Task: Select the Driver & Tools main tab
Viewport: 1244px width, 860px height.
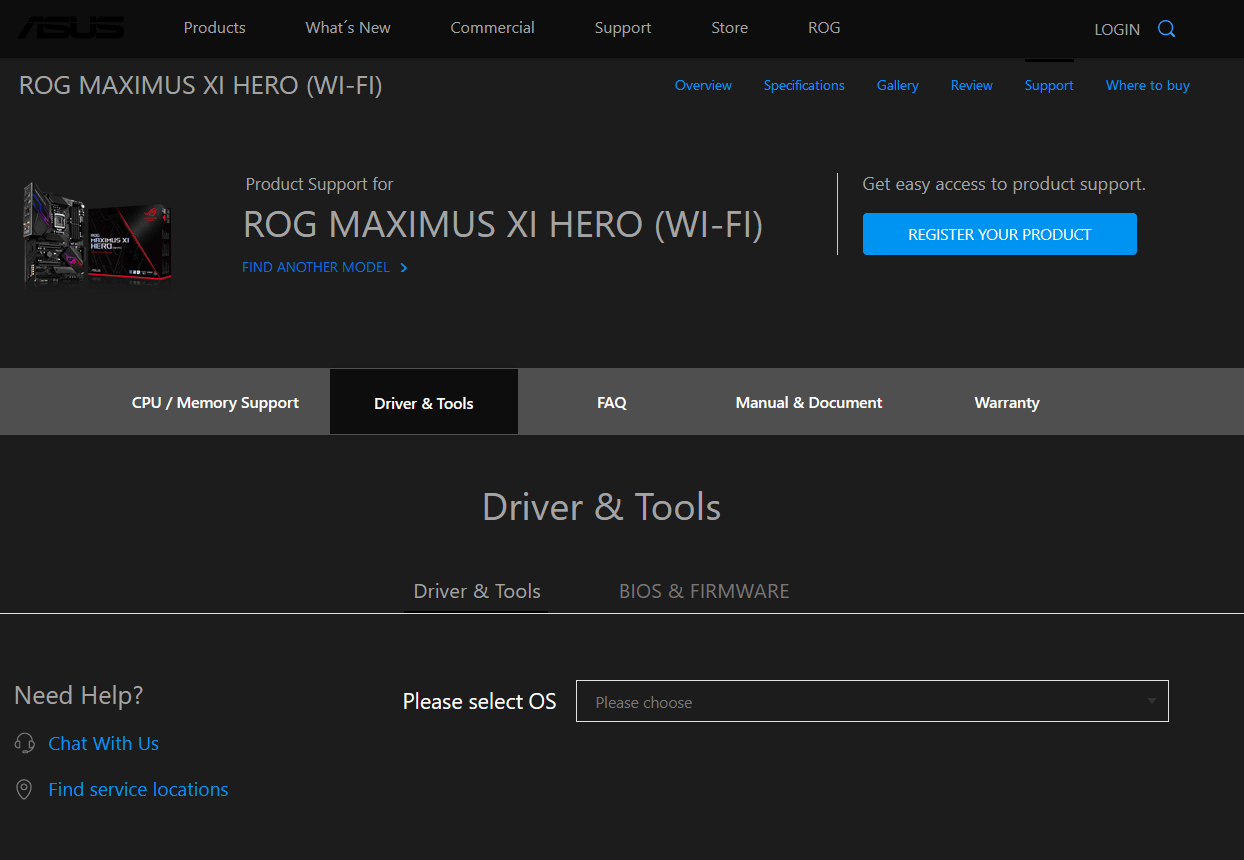Action: click(x=424, y=402)
